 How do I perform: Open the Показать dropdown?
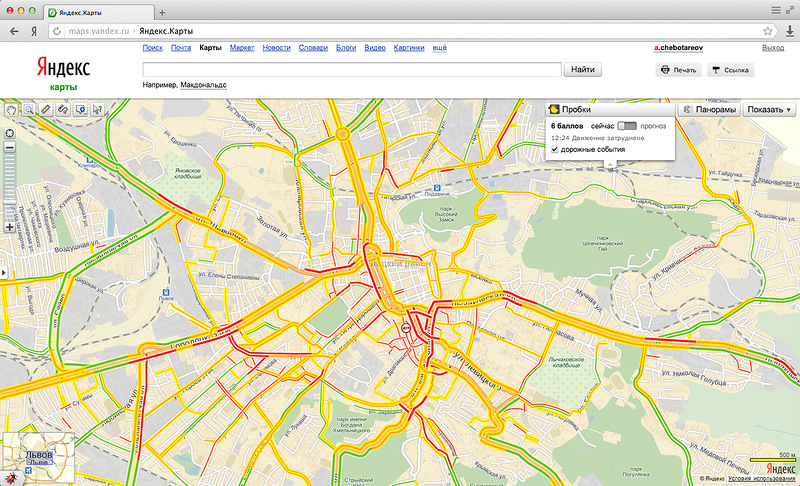point(769,110)
